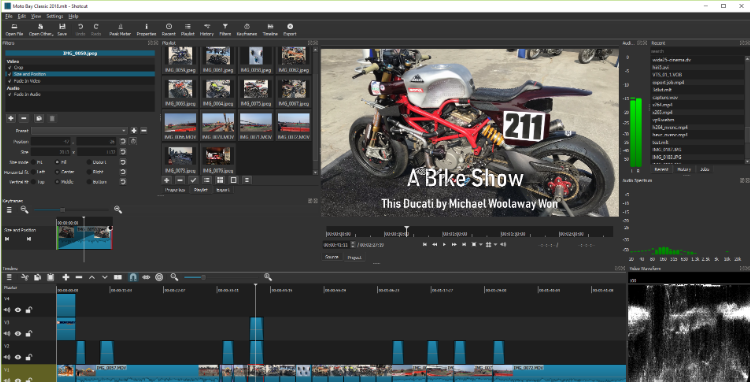
Task: Remove the selected filter with the minus button
Action: [x=24, y=118]
